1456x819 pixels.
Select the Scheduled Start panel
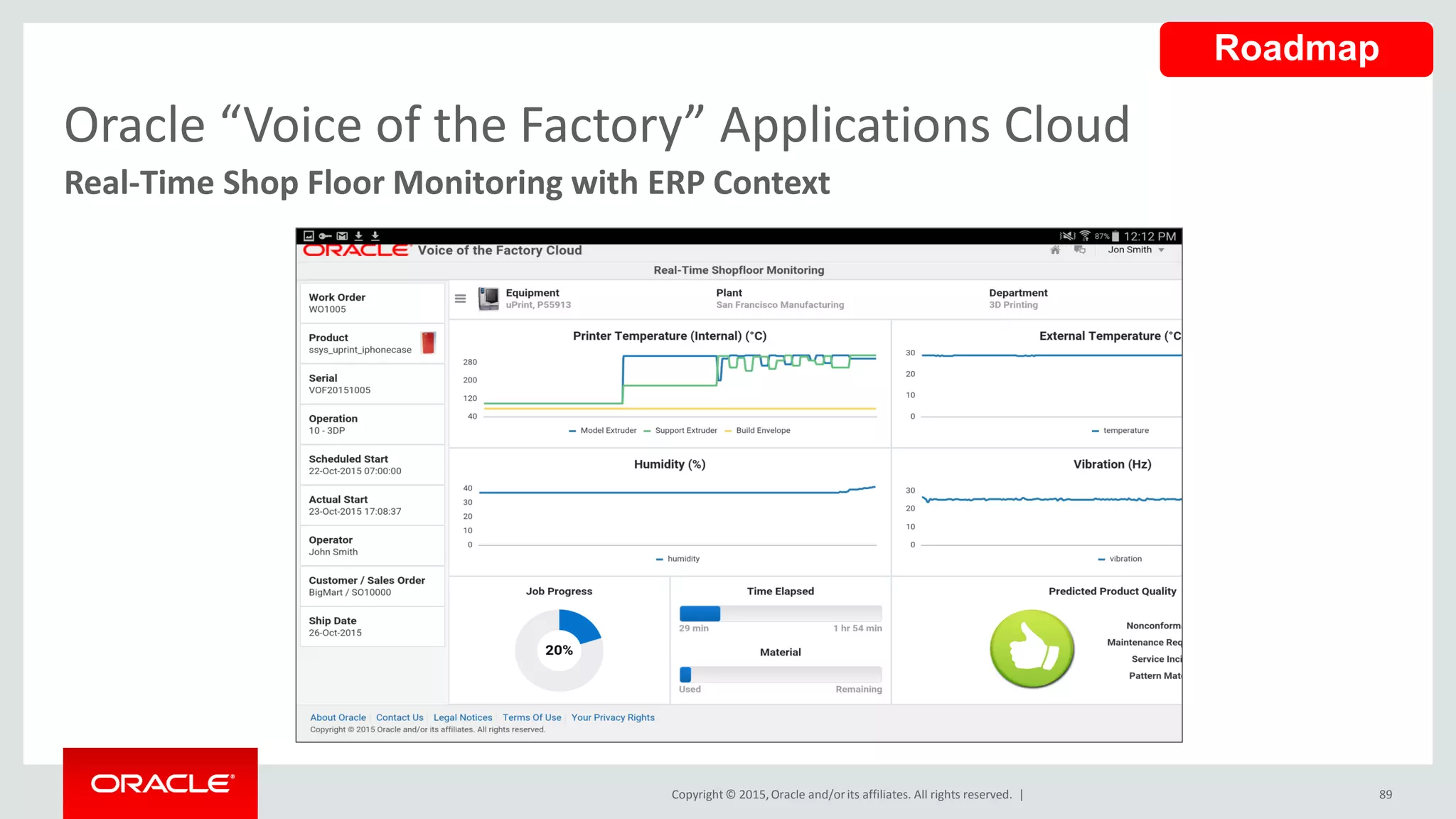[x=373, y=465]
